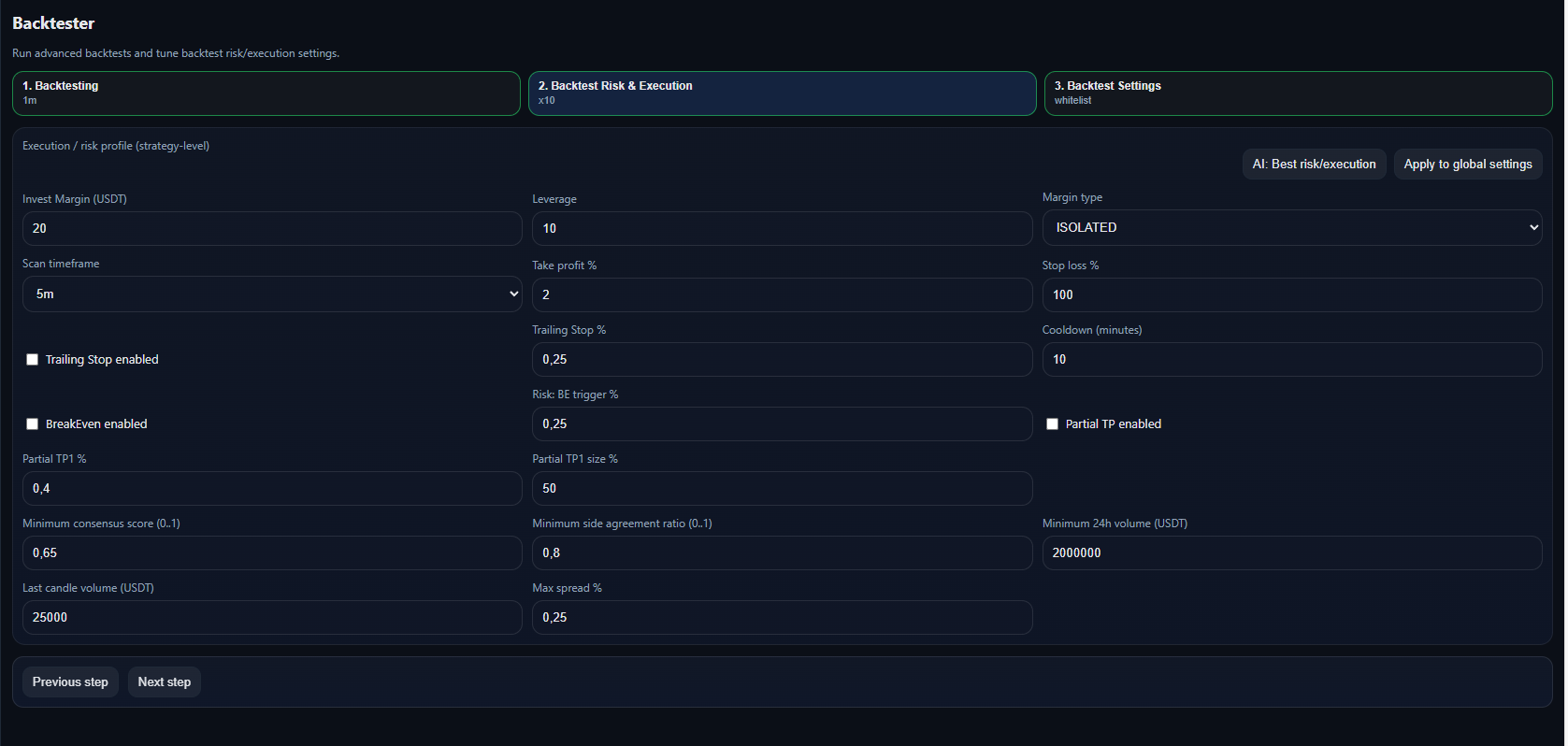Advance with Next step button
This screenshot has height=746, width=1568.
point(165,682)
